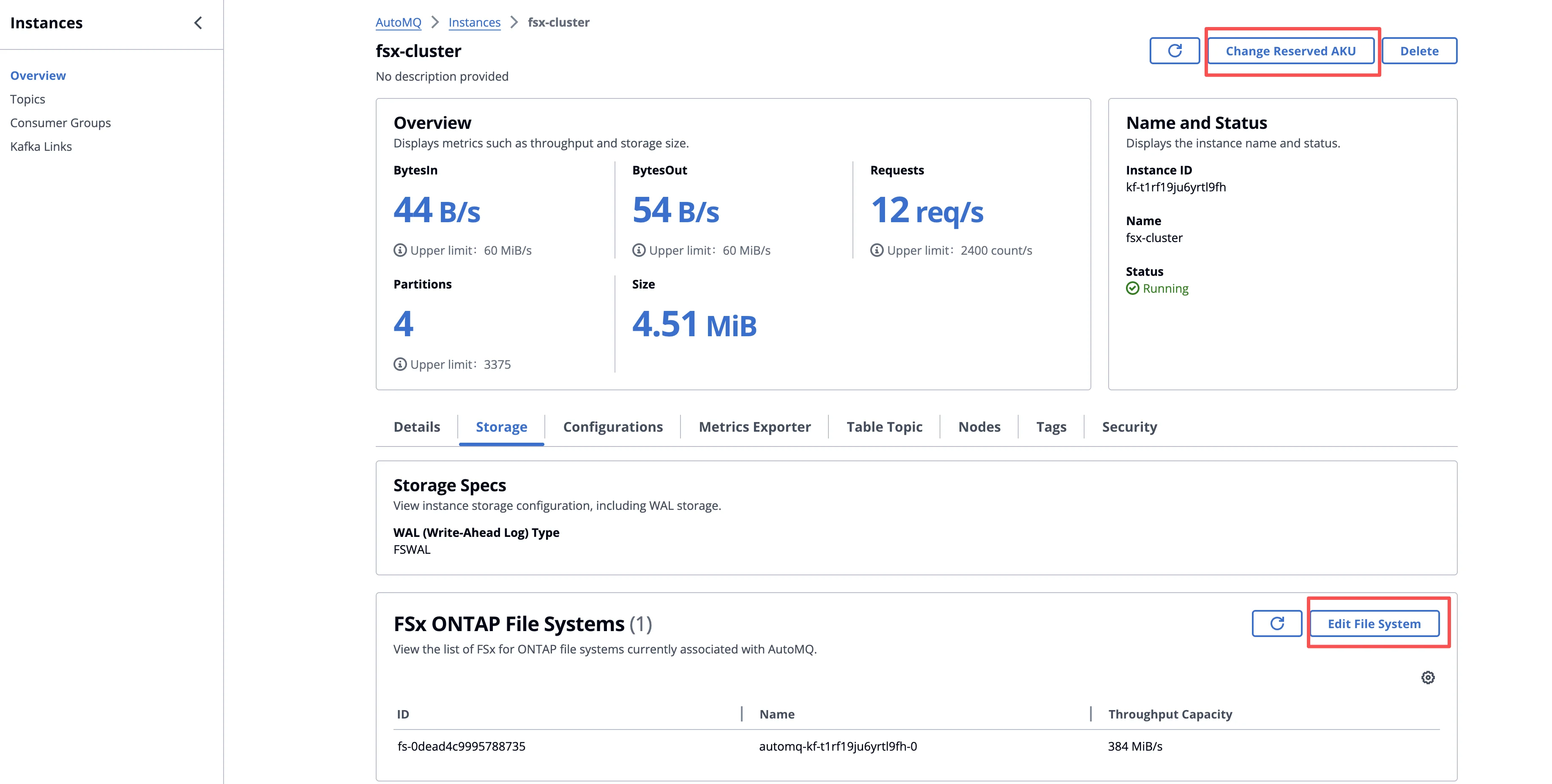This screenshot has height=784, width=1552.
Task: Follow the AutoMQ breadcrumb link
Action: [398, 22]
